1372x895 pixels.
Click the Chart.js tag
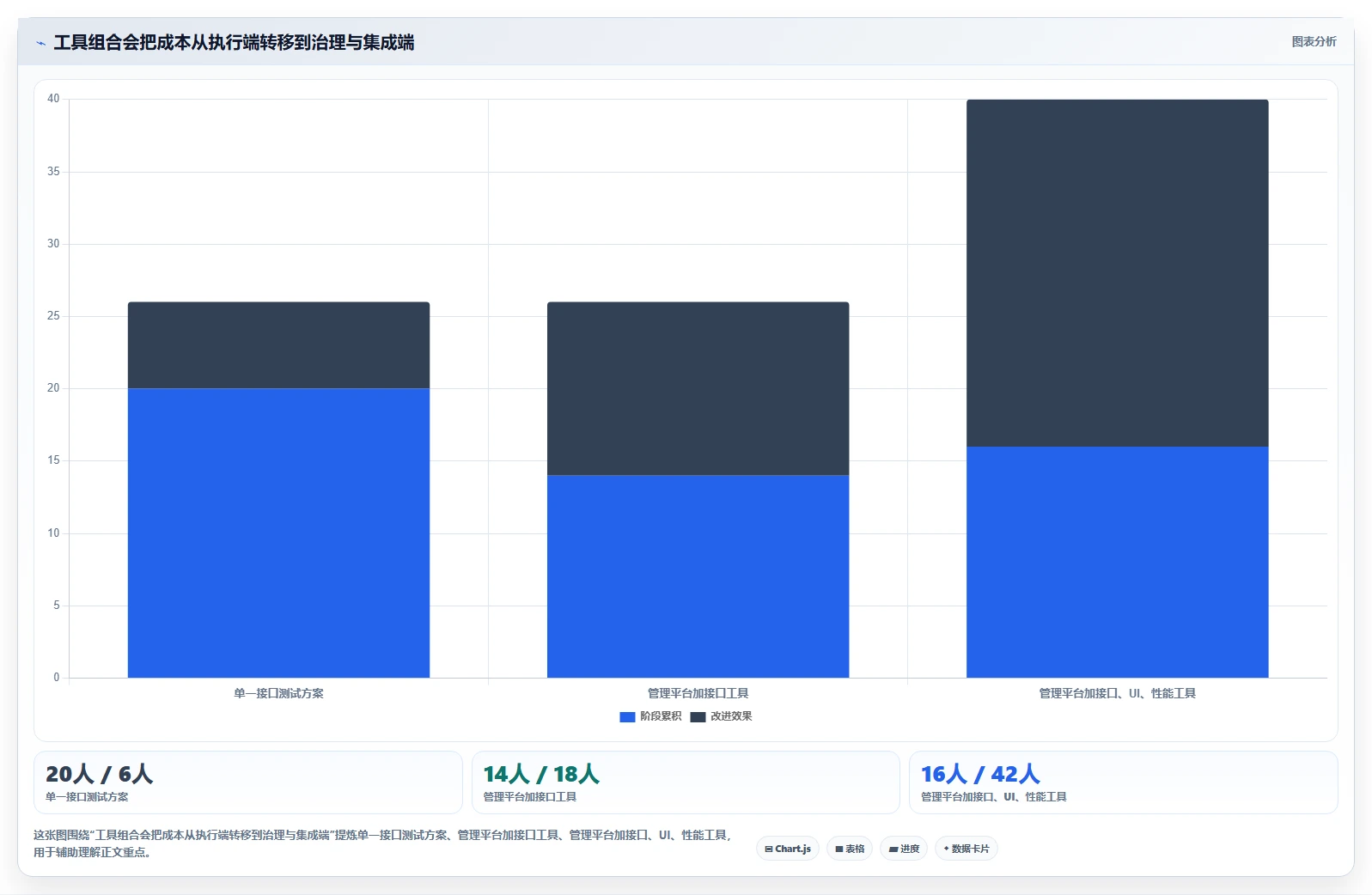788,849
